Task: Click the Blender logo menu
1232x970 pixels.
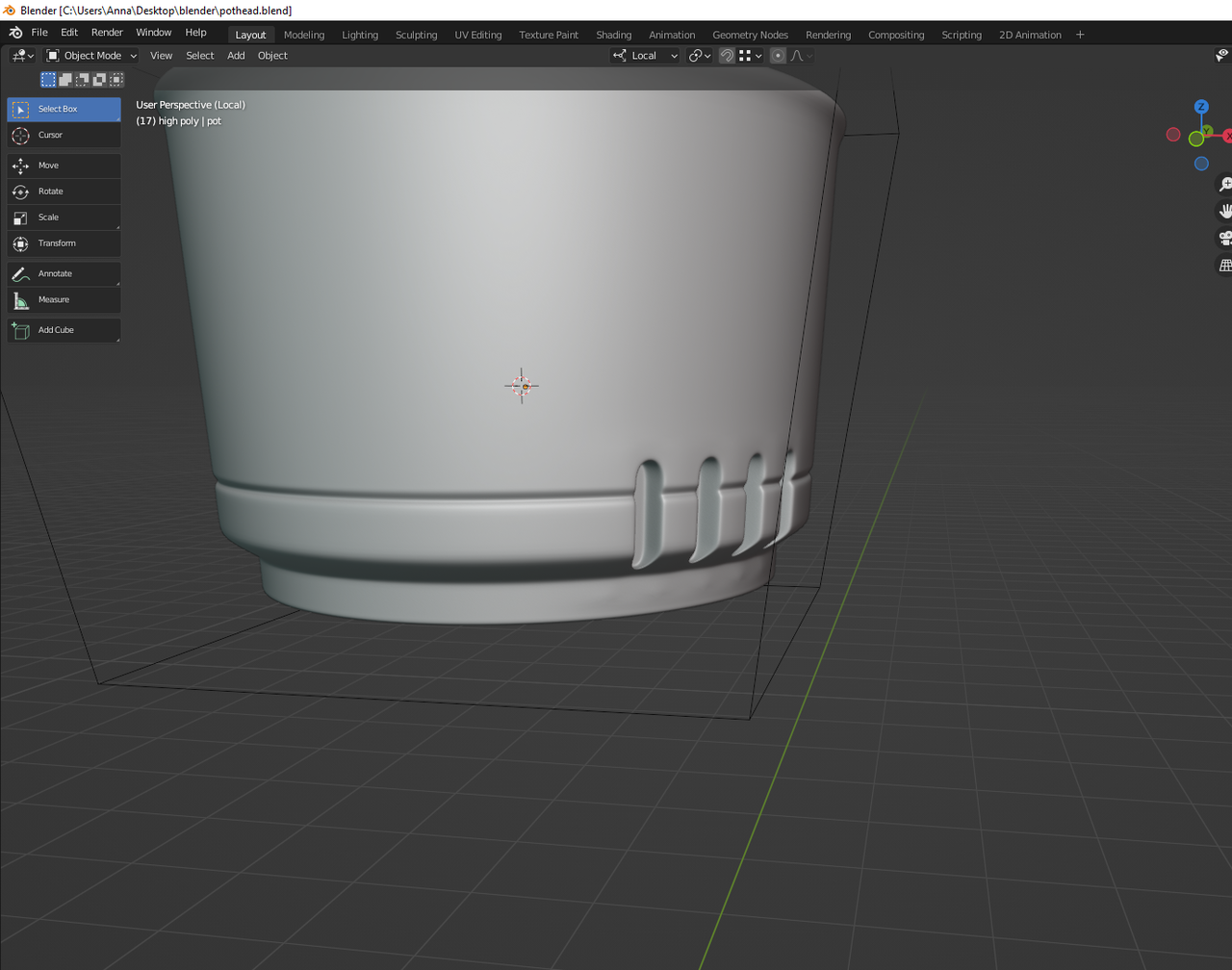Action: (15, 33)
